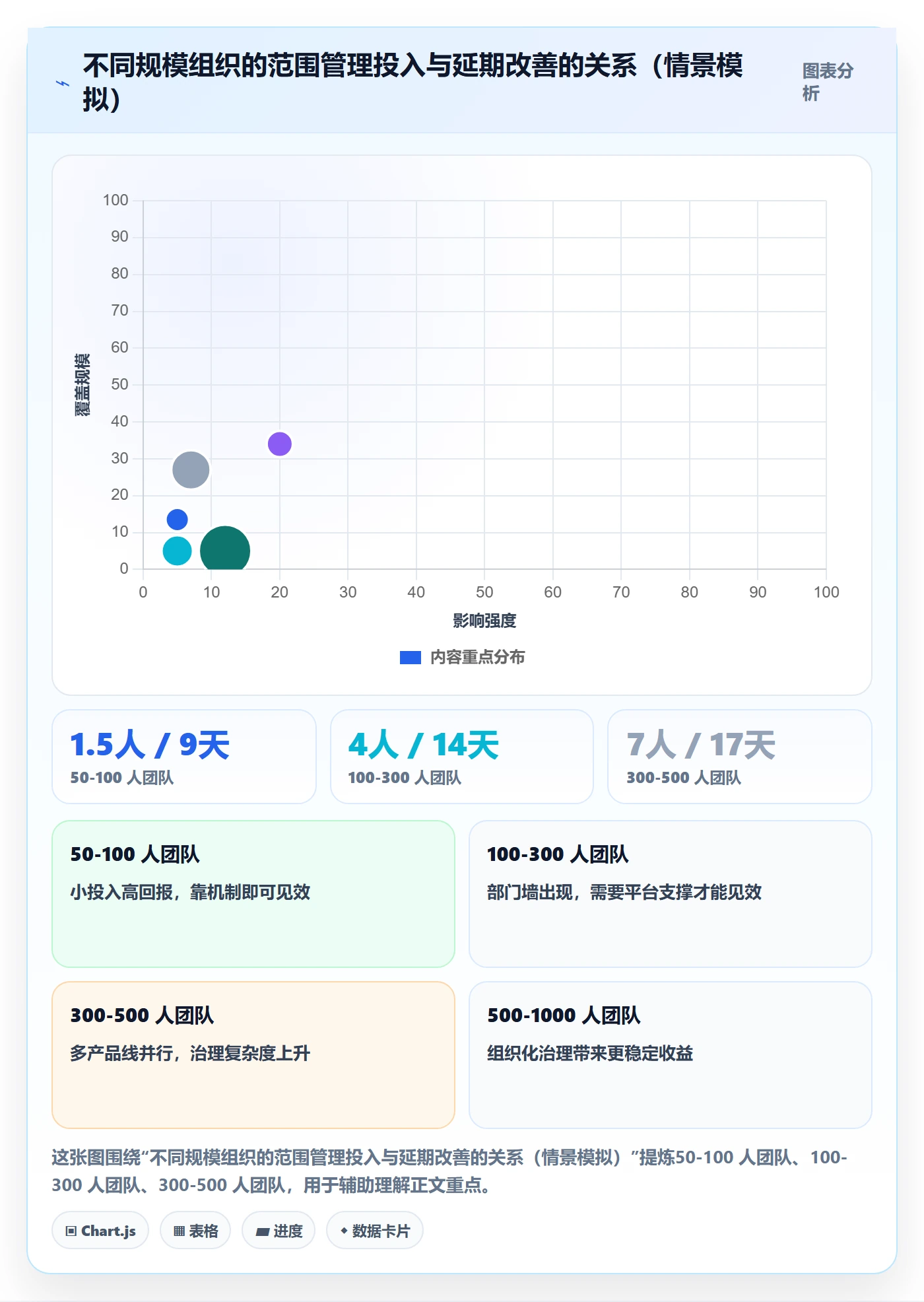Open the 4人 / 14天 stat card
The height and width of the screenshot is (1302, 924).
[462, 757]
